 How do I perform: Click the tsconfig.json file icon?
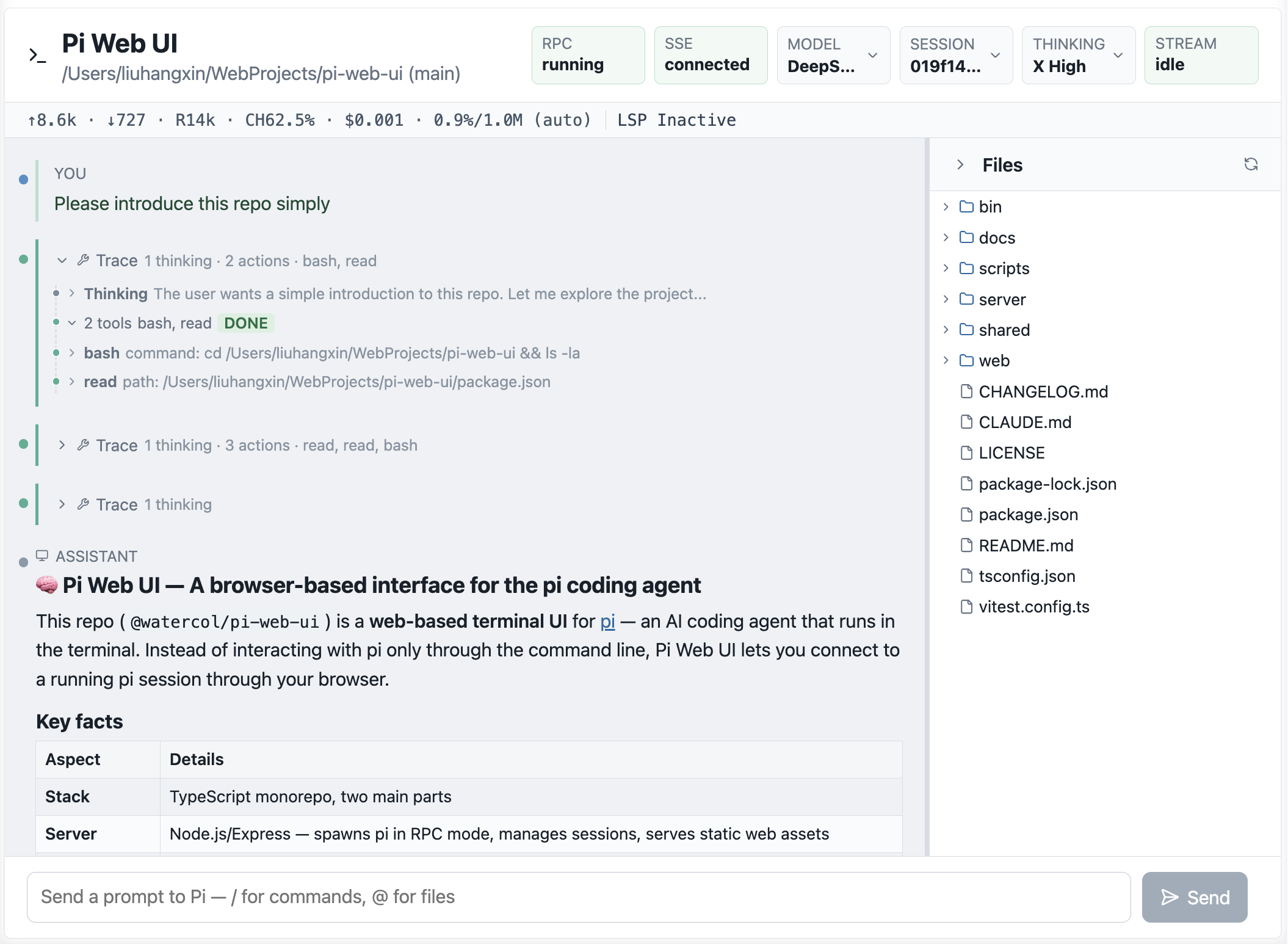coord(966,576)
